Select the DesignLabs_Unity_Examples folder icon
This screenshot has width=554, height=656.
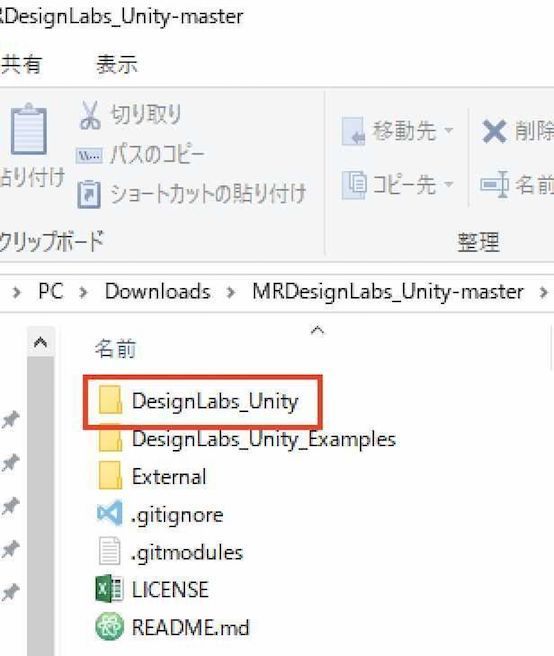110,439
